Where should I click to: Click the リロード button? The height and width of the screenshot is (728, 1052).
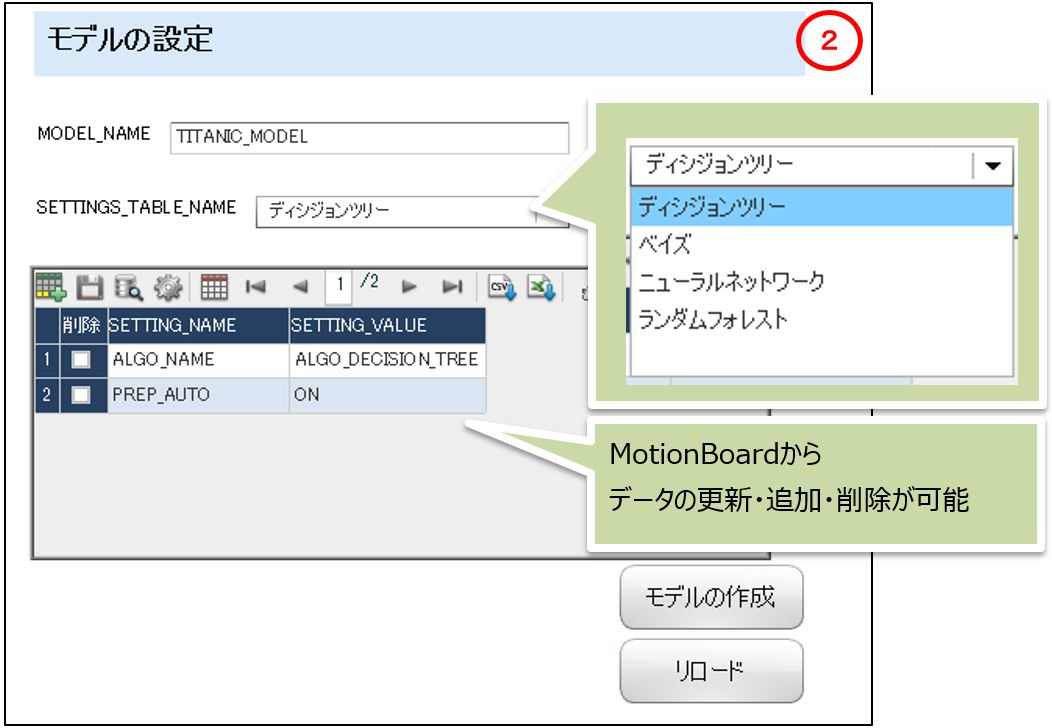711,670
